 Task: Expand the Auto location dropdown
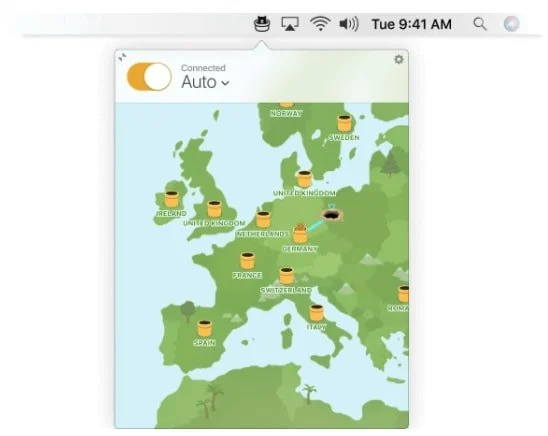[x=205, y=82]
